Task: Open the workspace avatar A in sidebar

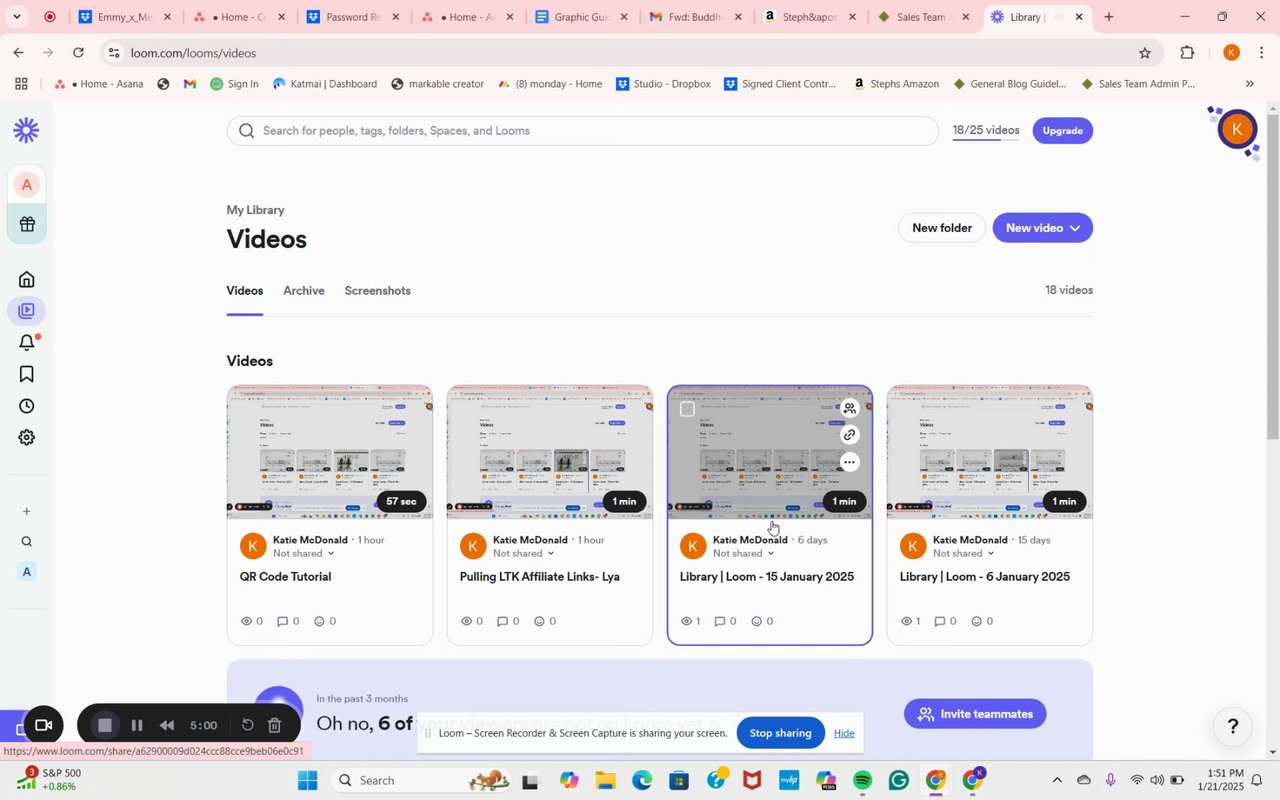Action: coord(27,185)
